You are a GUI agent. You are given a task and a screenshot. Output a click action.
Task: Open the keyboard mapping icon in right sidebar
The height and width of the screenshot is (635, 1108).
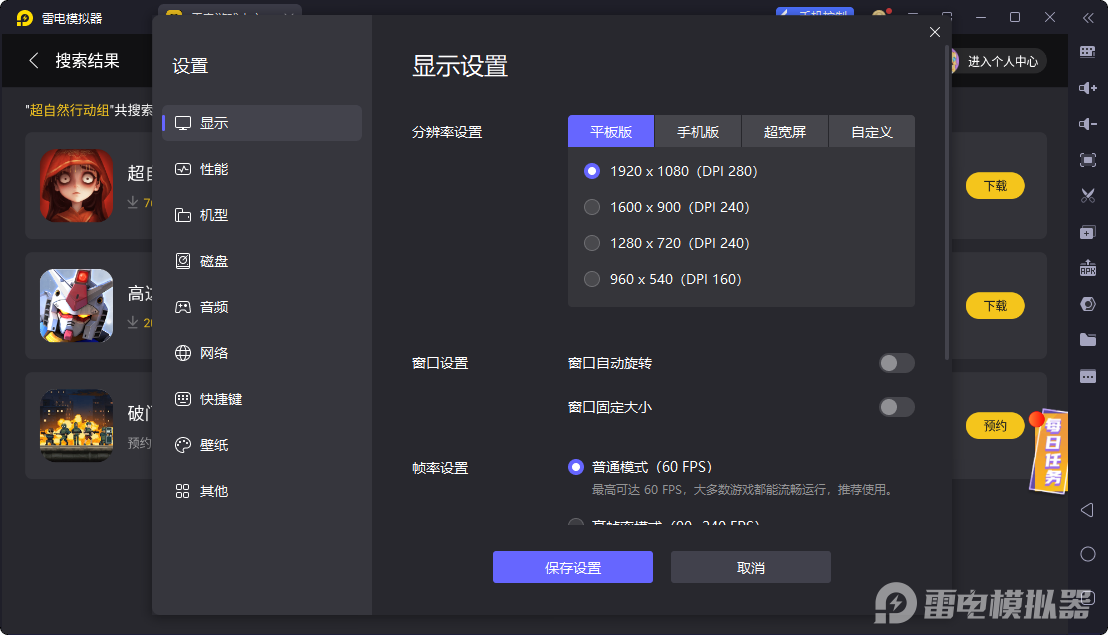click(1088, 52)
